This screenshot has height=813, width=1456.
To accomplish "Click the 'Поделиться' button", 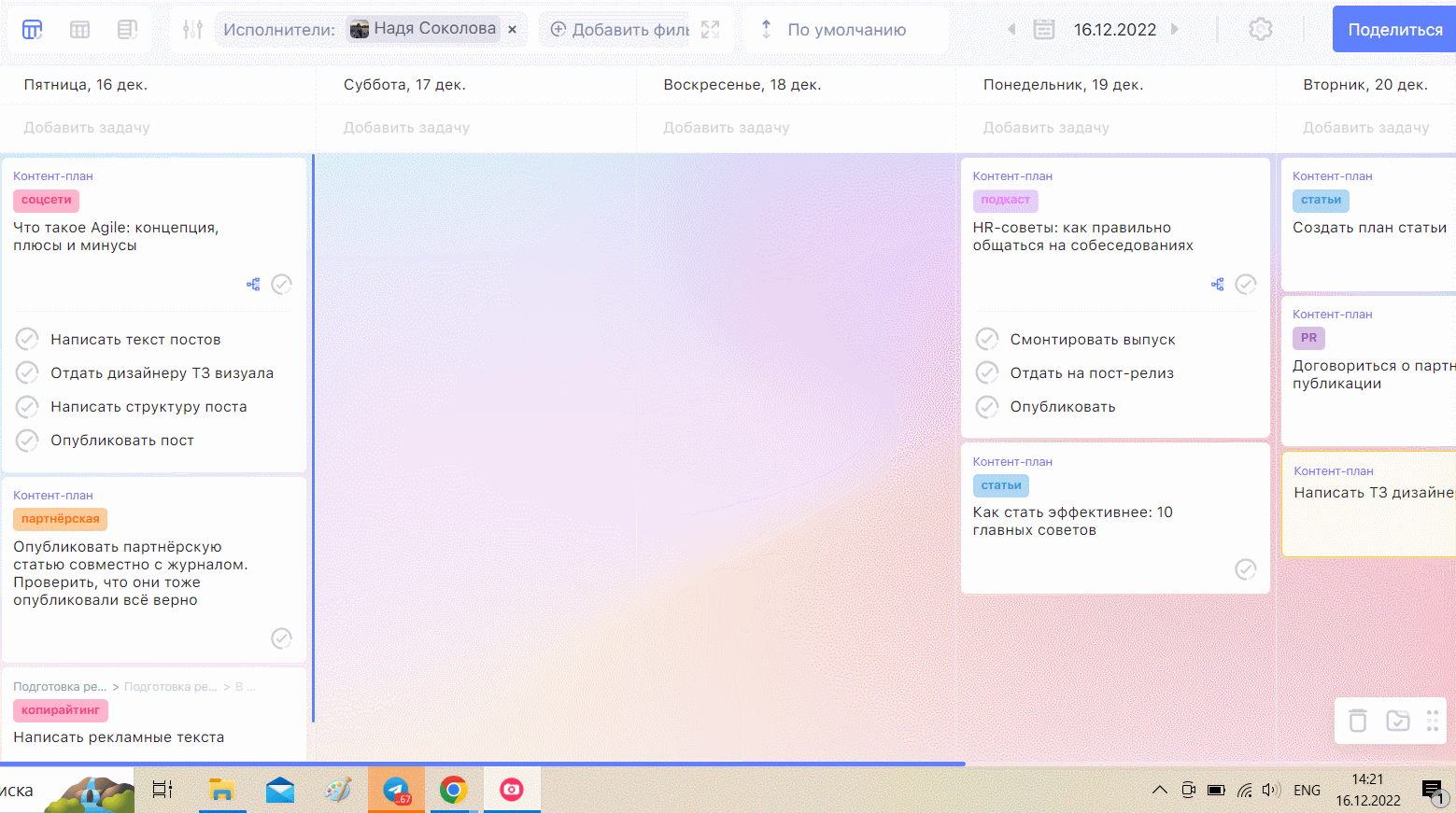I will coord(1394,30).
